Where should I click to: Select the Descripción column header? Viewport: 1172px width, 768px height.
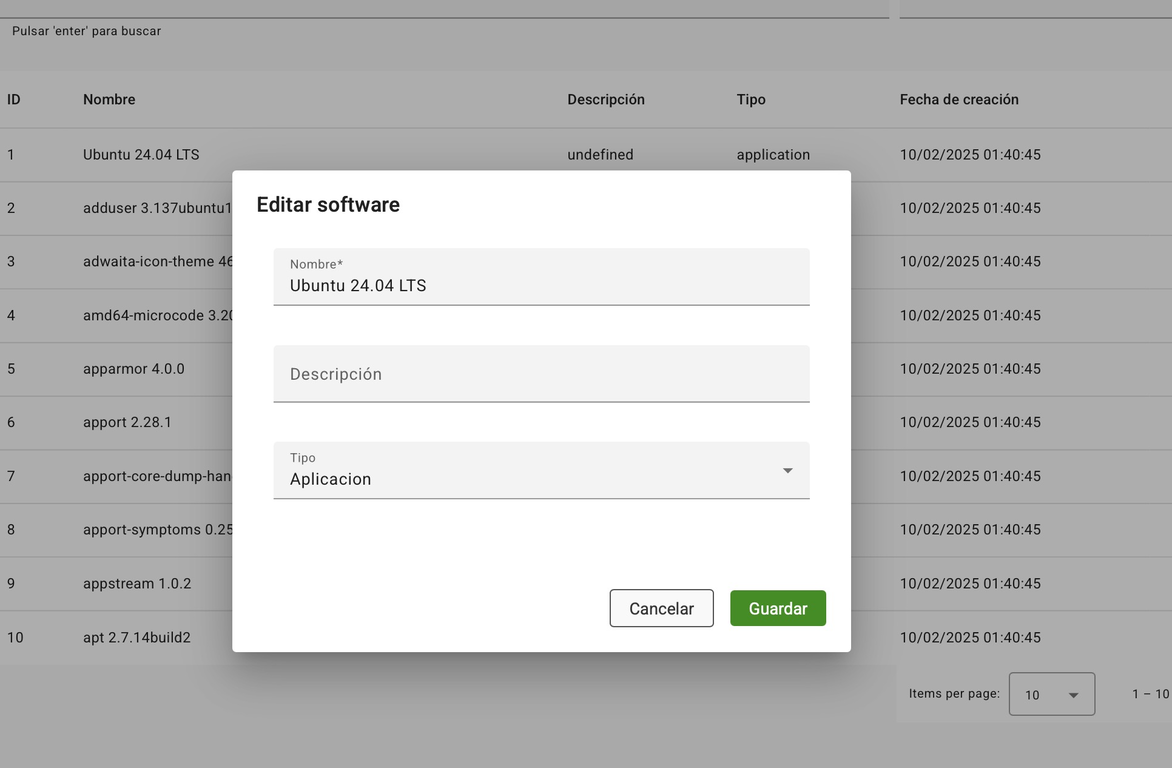[x=606, y=100]
